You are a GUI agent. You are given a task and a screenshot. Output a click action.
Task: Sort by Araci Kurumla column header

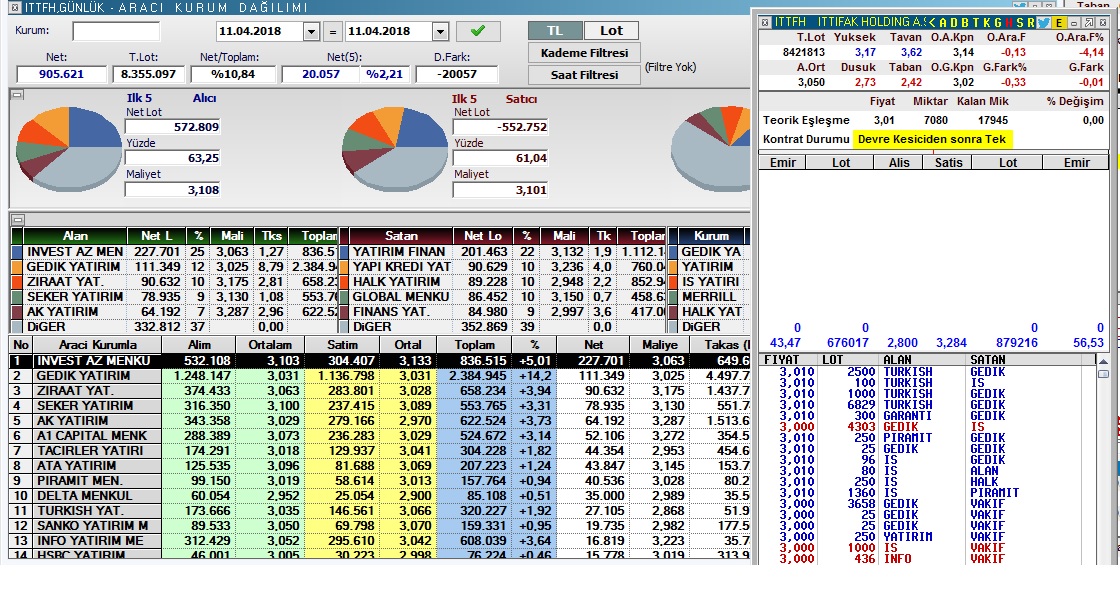[97, 345]
